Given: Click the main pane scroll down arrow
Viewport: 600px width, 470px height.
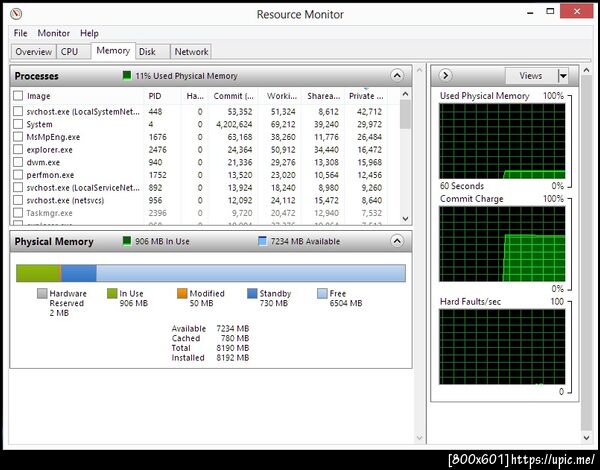Looking at the screenshot, I should (419, 437).
